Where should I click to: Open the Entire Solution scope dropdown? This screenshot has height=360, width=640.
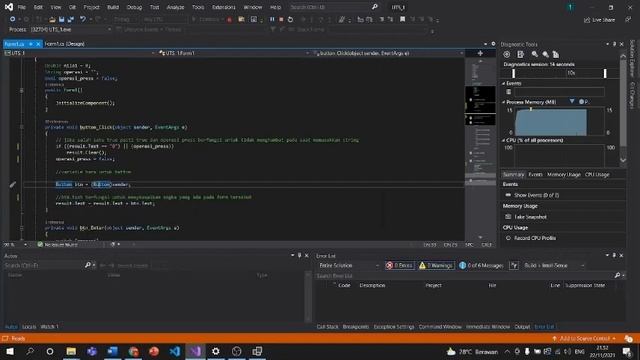pyautogui.click(x=349, y=265)
